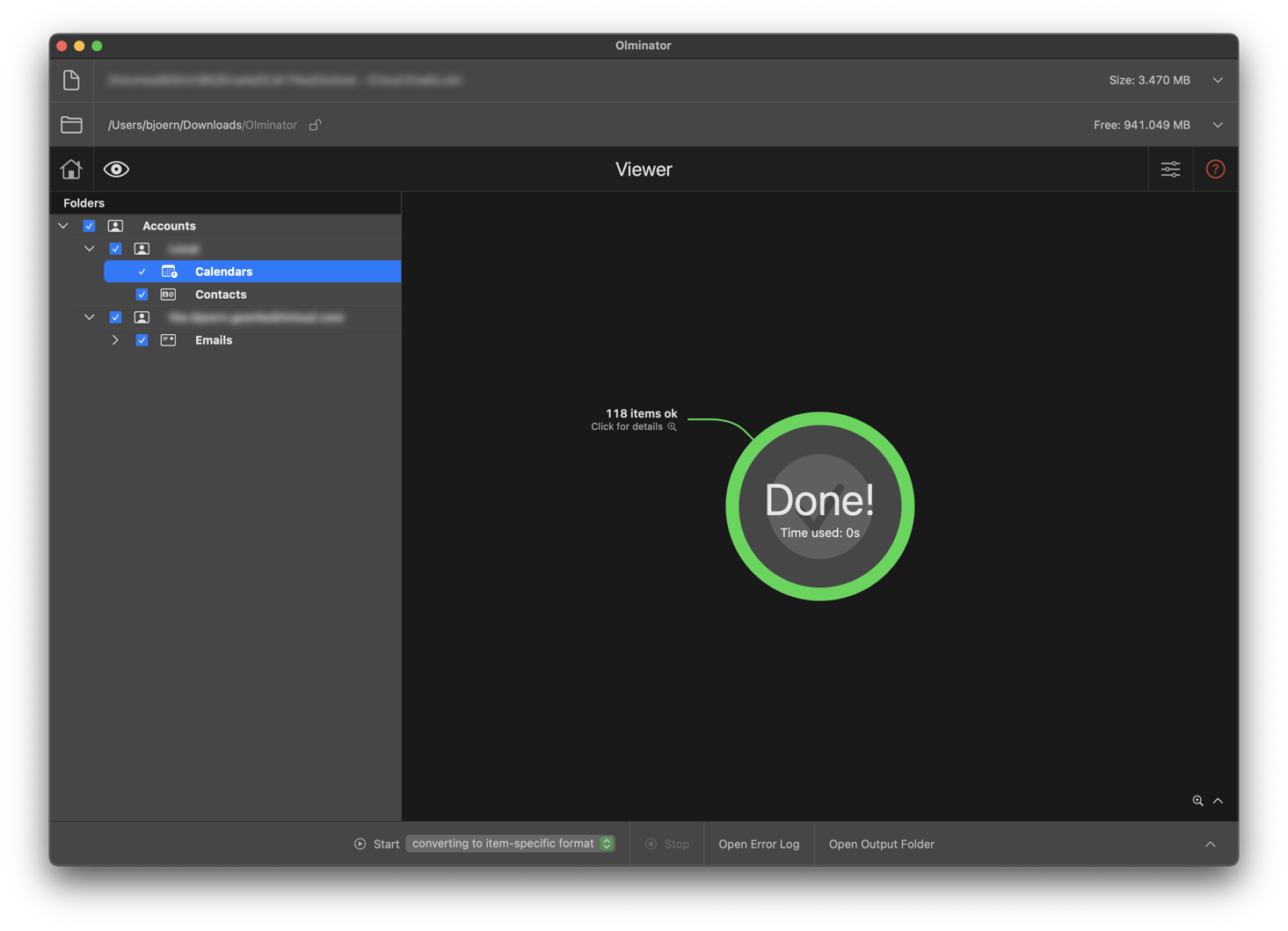The width and height of the screenshot is (1288, 931).
Task: Expand the Emails folder
Action: (x=115, y=340)
